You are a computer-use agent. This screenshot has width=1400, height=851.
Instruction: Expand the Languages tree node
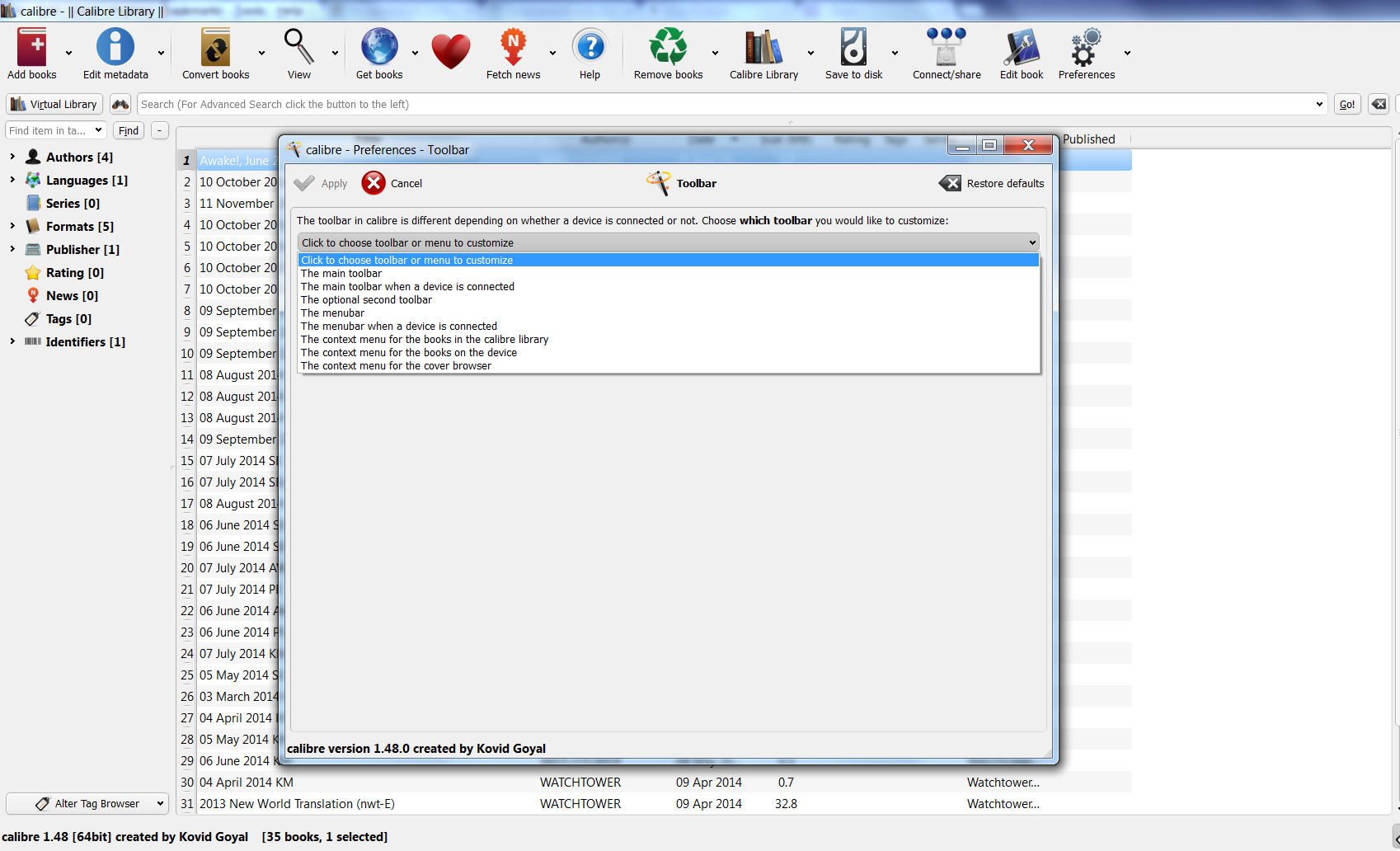point(12,180)
